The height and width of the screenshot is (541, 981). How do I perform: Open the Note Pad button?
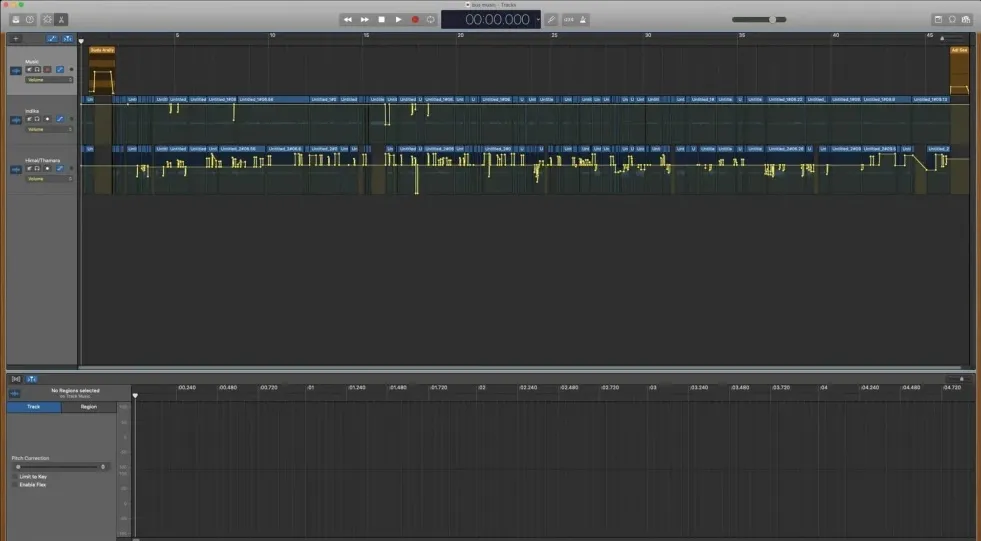pyautogui.click(x=938, y=19)
